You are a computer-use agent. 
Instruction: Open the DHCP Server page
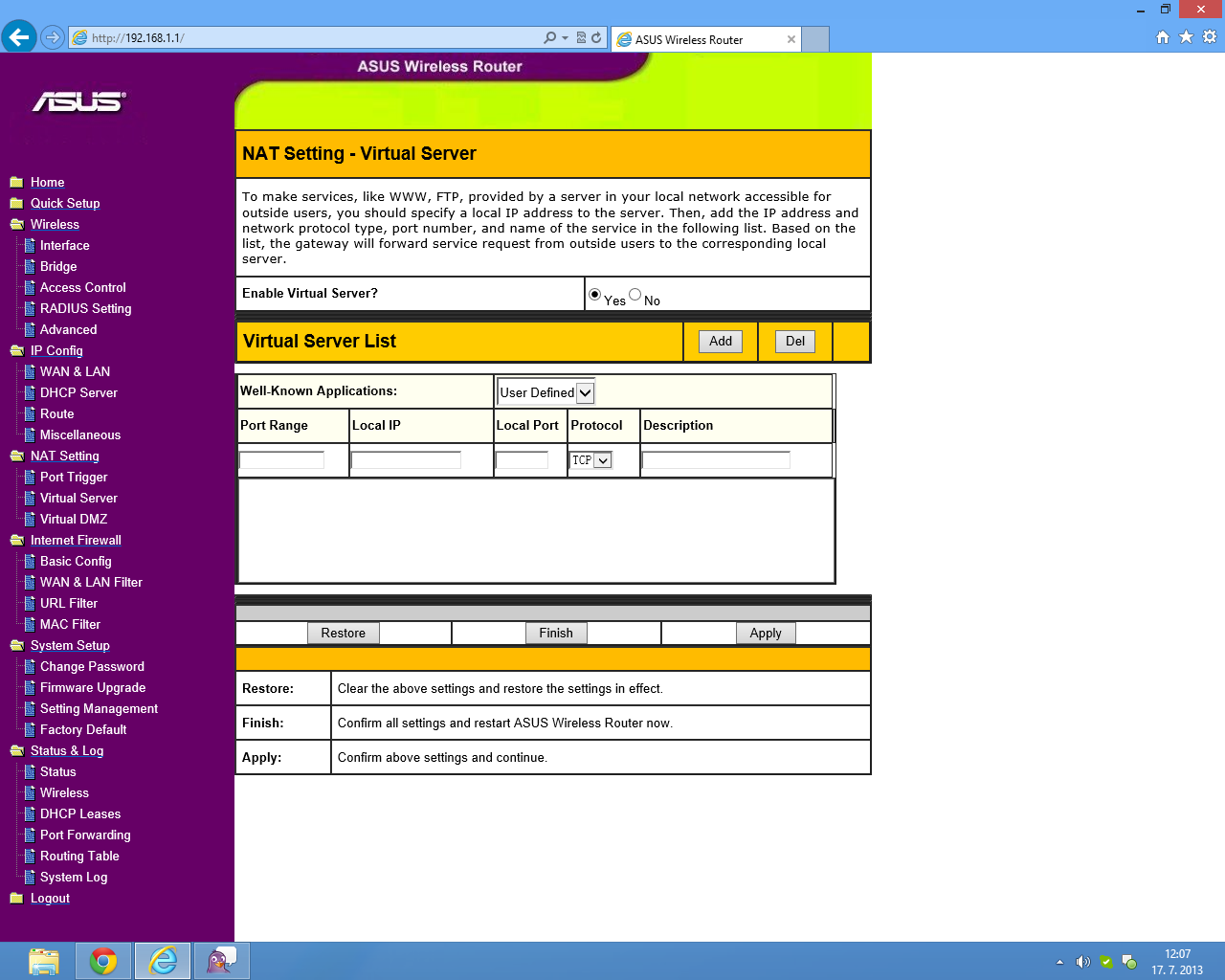point(78,392)
